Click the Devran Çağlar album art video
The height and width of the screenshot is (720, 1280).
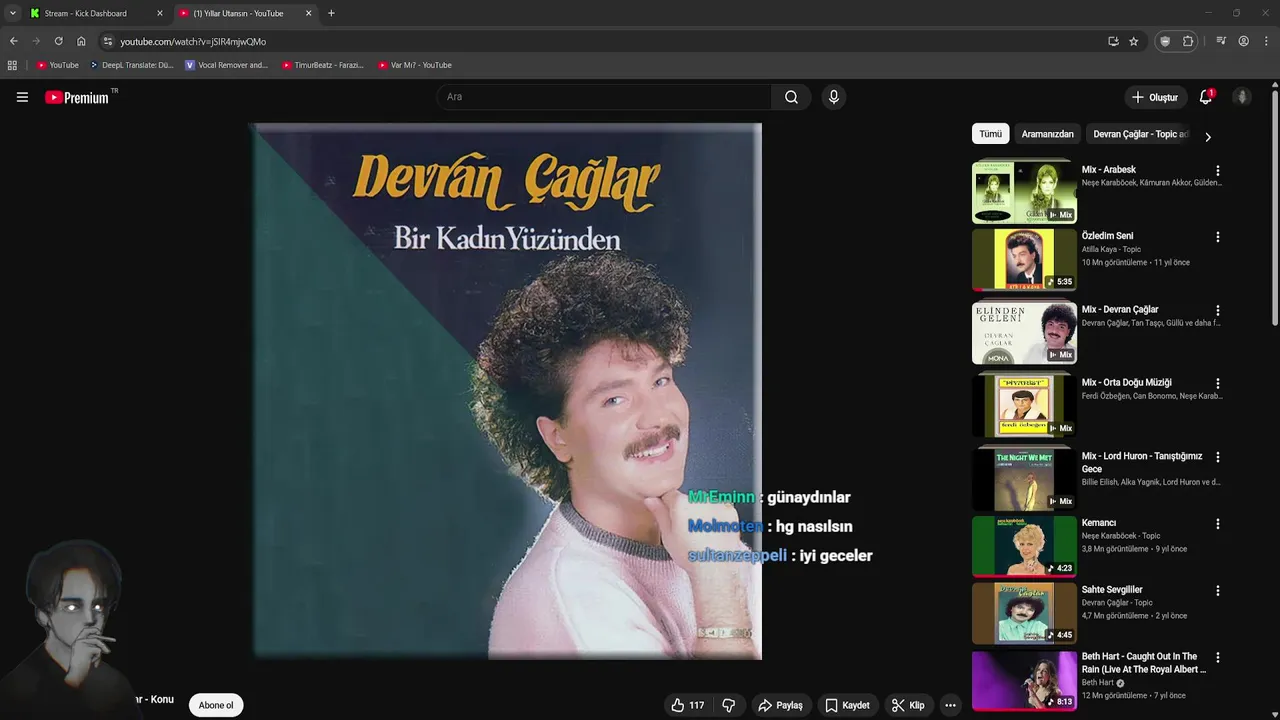(x=506, y=391)
